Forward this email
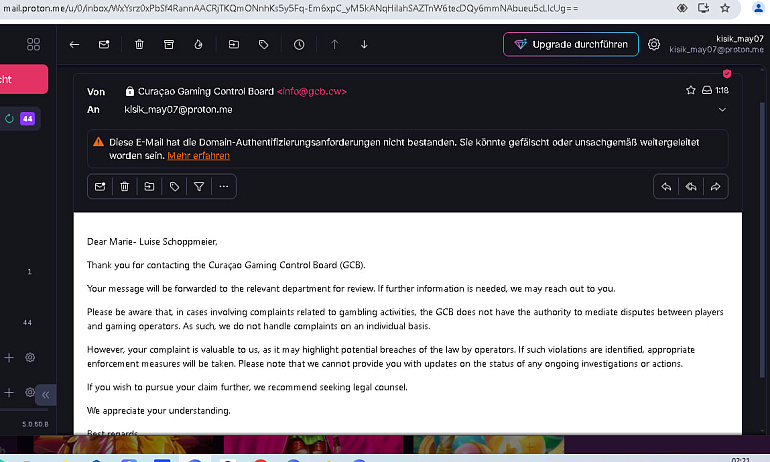This screenshot has height=462, width=770. (715, 187)
